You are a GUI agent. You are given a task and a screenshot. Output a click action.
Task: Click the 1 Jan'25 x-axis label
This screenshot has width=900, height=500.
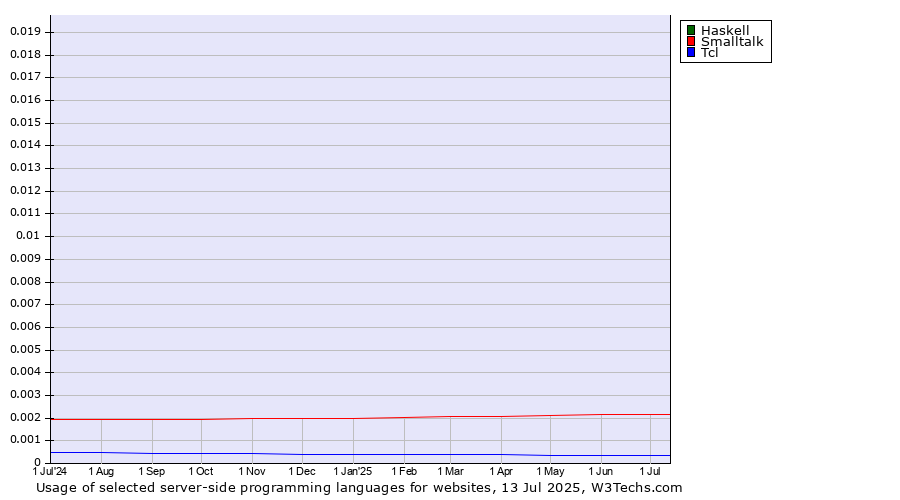(353, 471)
